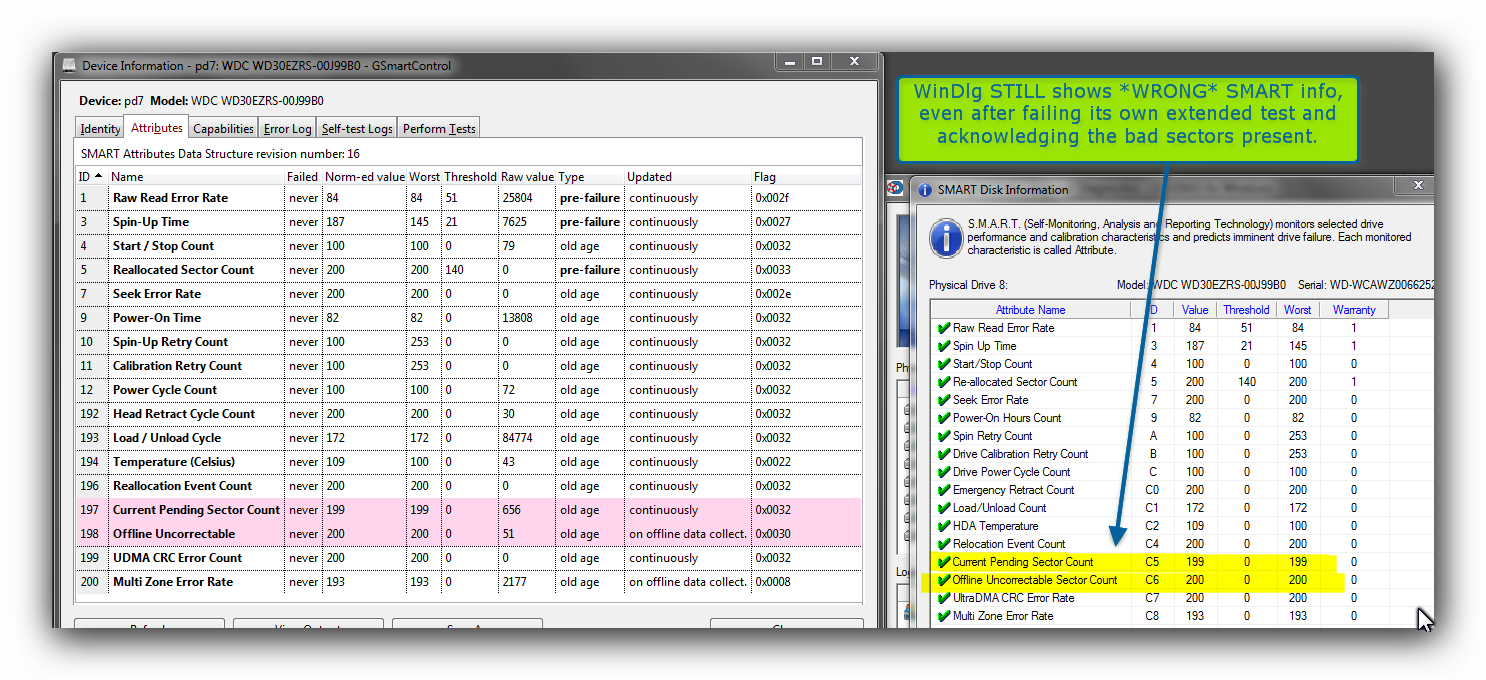
Task: Close the GSmartControl Device Information window
Action: click(854, 61)
